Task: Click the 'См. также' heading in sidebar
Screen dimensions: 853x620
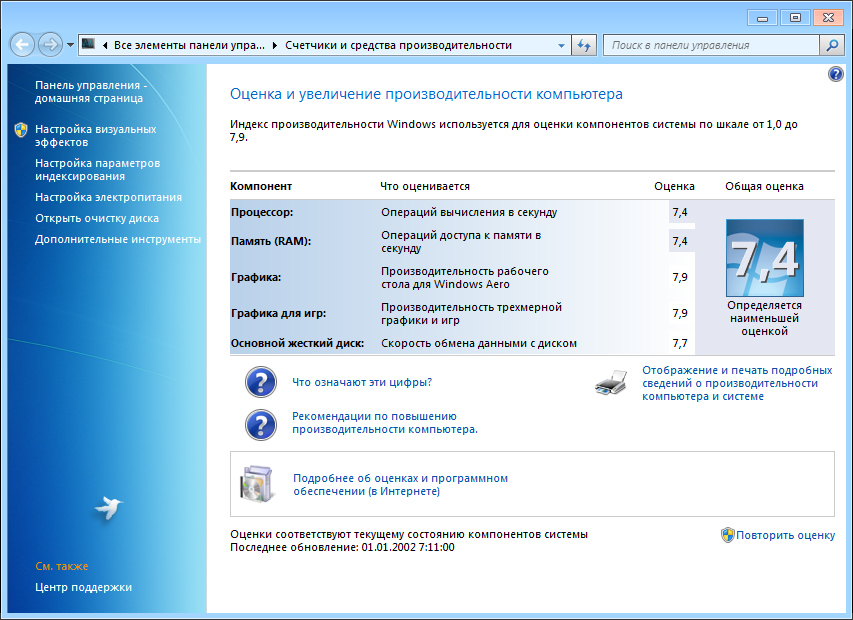Action: click(61, 566)
